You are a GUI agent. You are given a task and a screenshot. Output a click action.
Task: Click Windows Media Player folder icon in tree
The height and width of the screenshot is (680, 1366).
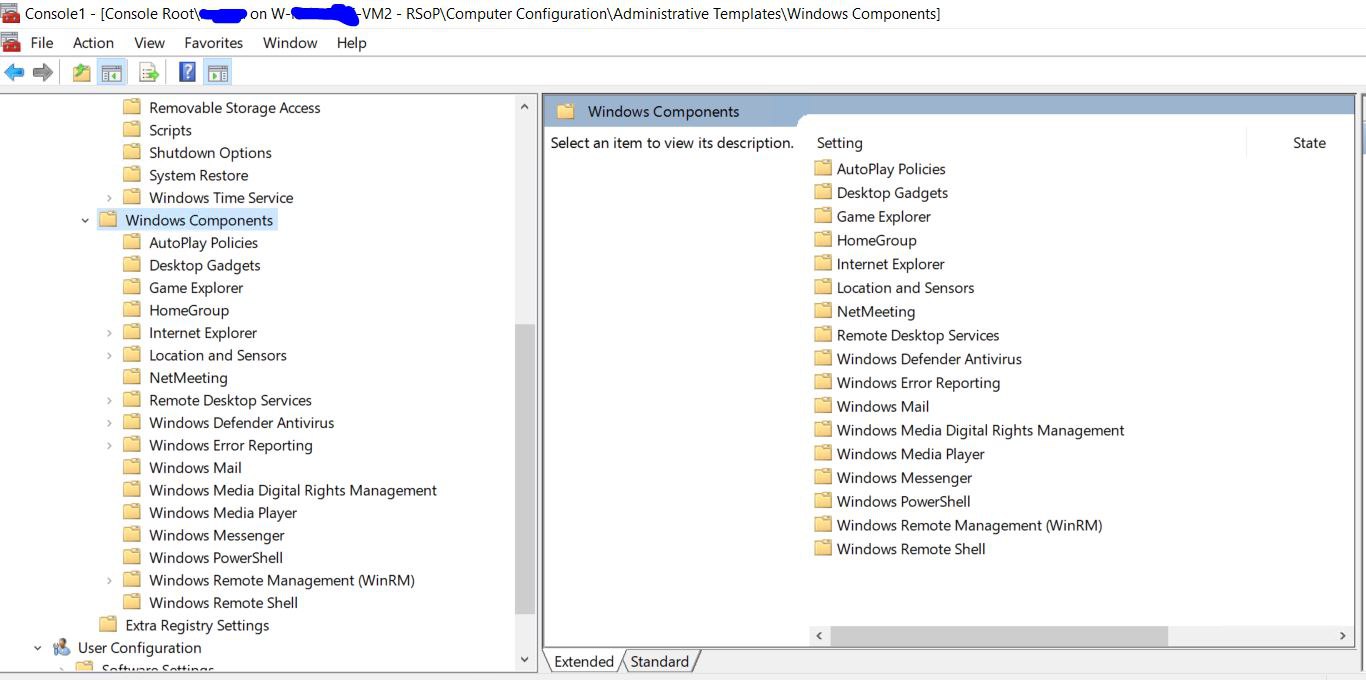(x=132, y=512)
